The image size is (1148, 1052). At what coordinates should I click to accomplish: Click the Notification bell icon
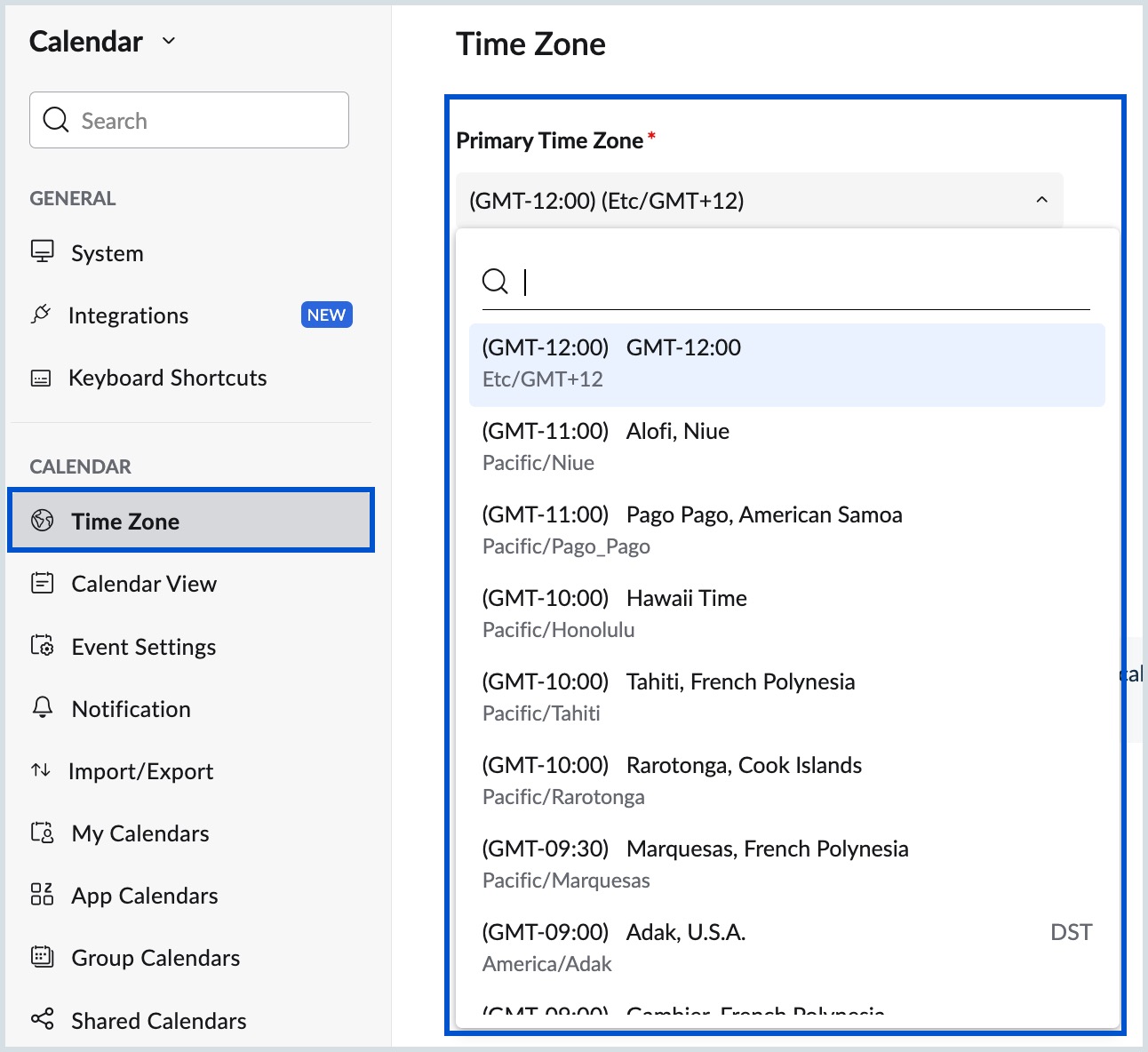pos(42,708)
